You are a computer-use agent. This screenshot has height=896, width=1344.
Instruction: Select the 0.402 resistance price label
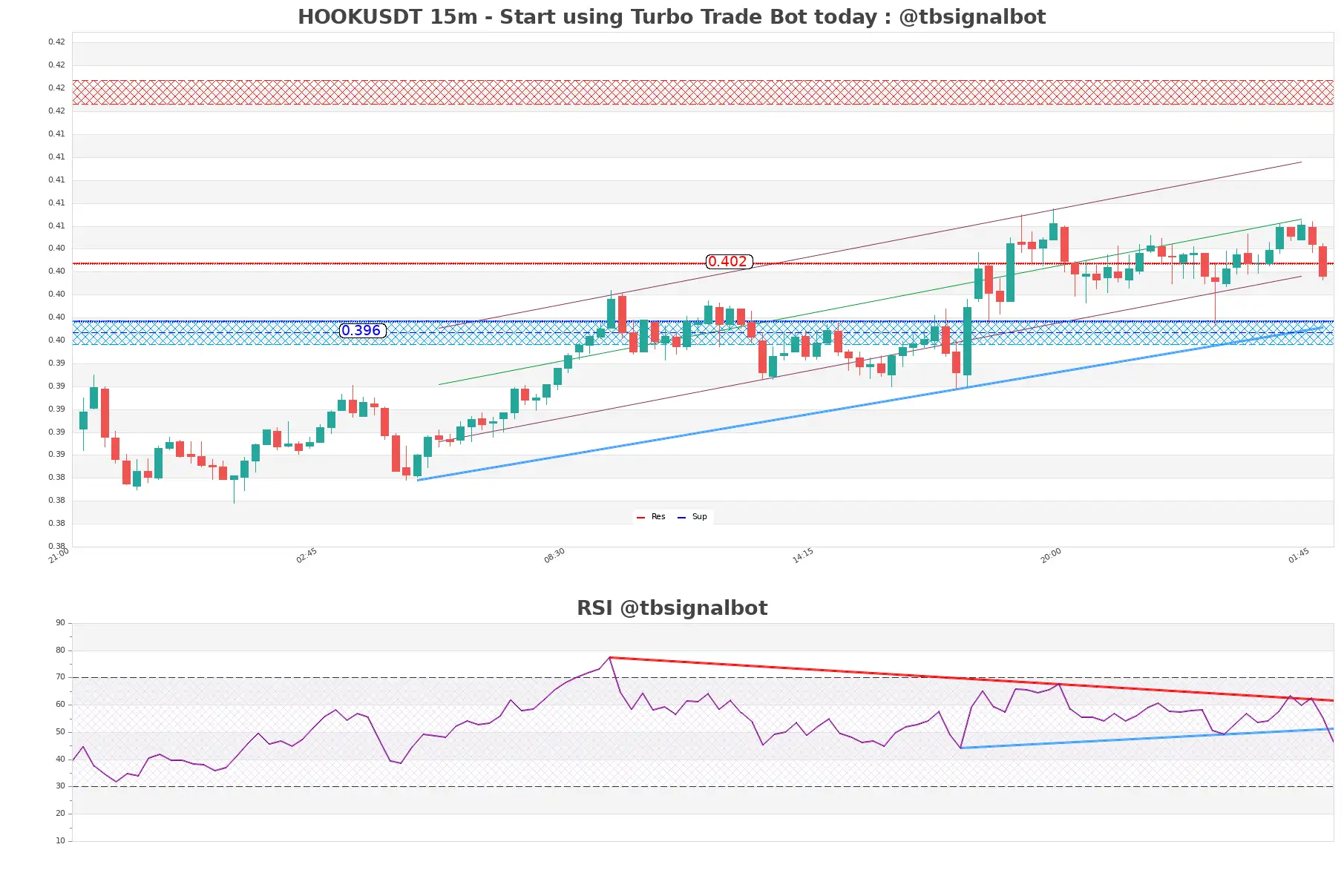click(729, 262)
